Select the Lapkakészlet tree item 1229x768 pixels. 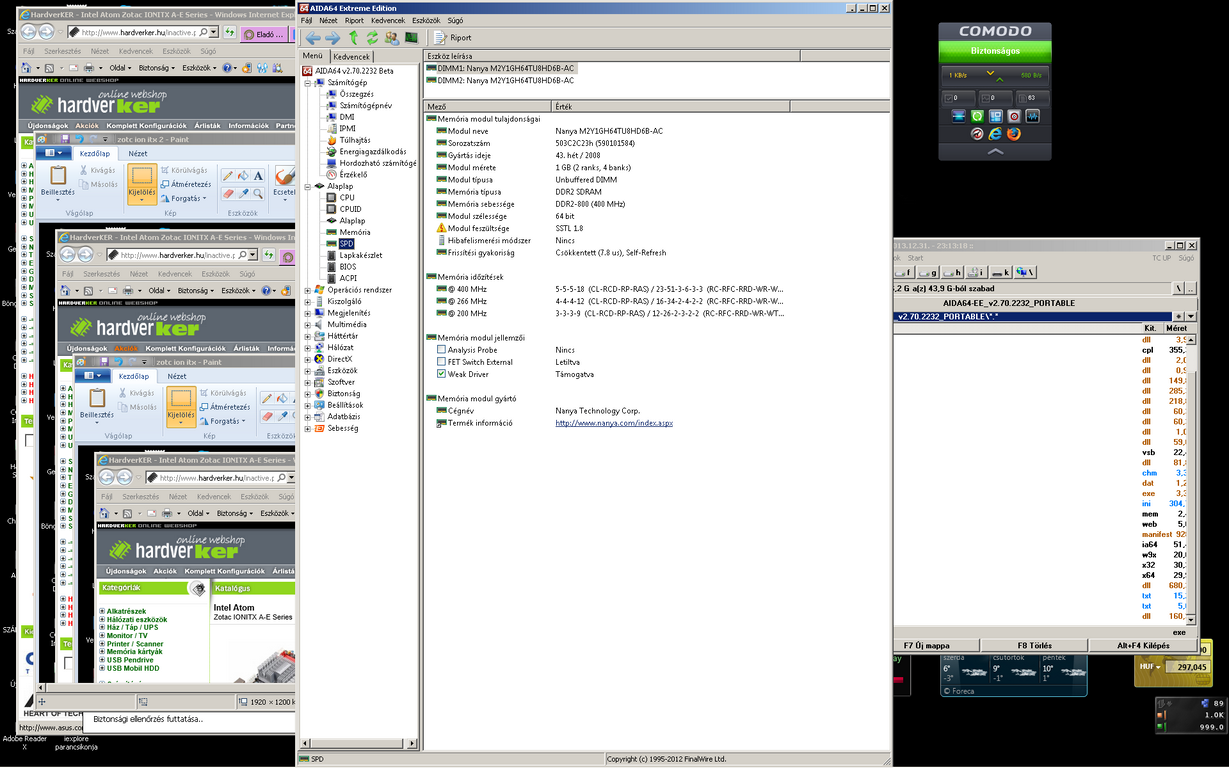360,255
